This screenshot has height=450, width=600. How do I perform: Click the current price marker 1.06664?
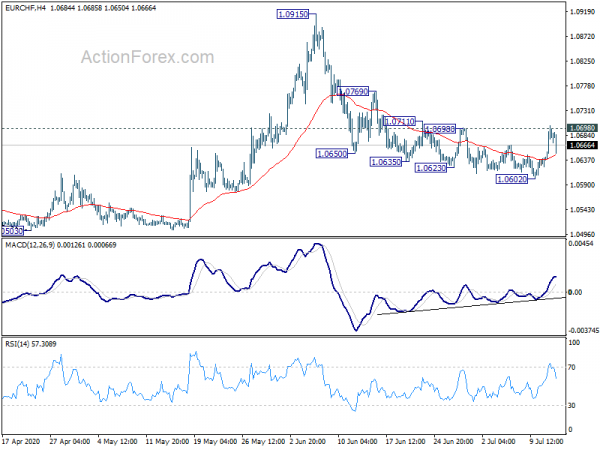[x=582, y=145]
